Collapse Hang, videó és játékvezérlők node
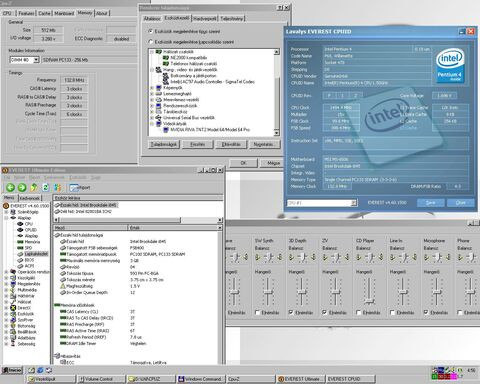Screen dimensions: 480x384 point(152,70)
